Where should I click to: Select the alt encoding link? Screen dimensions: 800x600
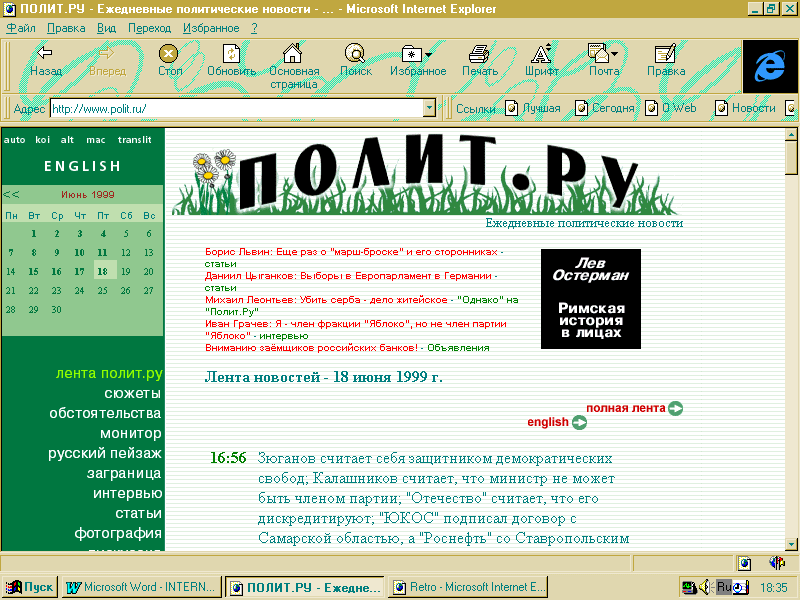(x=67, y=140)
